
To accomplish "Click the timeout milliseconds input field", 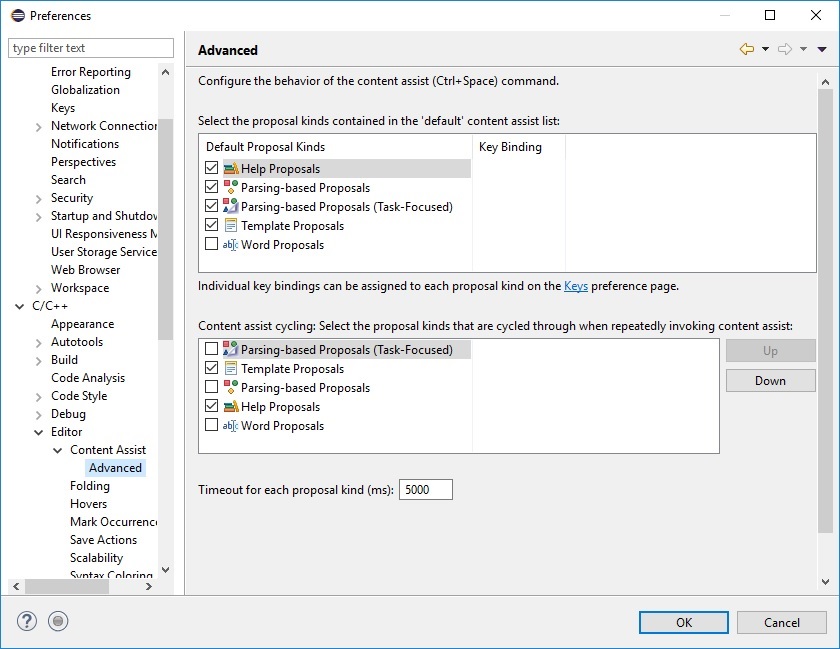I will coord(426,490).
